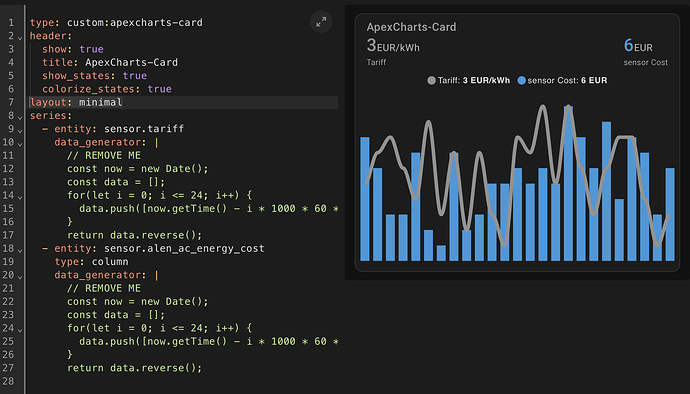Toggle the sensor Cost series in legend

[562, 81]
